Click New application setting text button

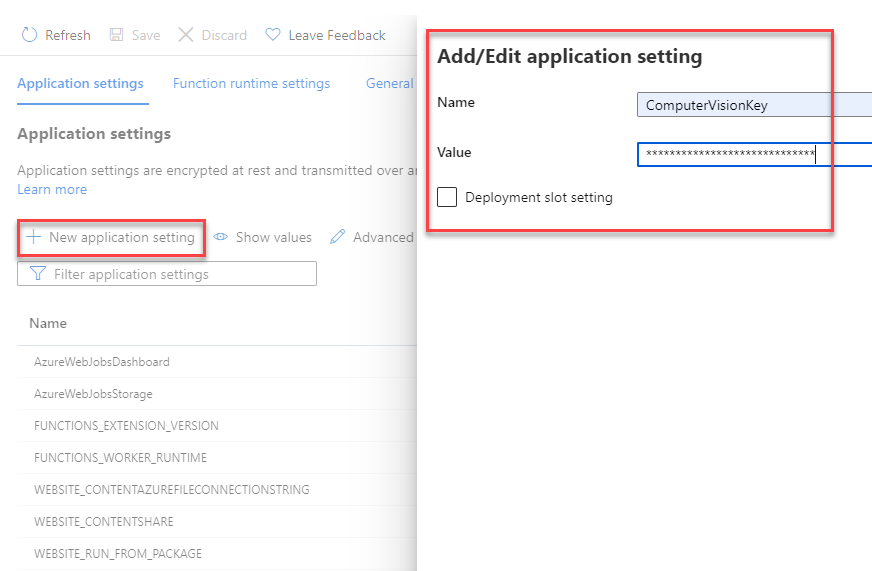[122, 237]
